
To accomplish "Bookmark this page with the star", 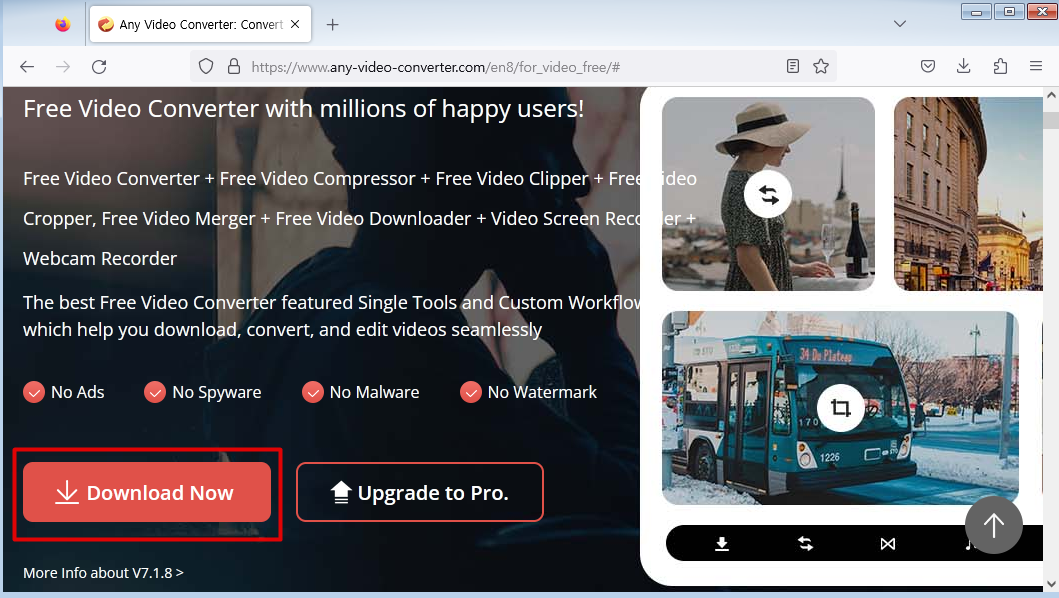I will click(x=821, y=66).
